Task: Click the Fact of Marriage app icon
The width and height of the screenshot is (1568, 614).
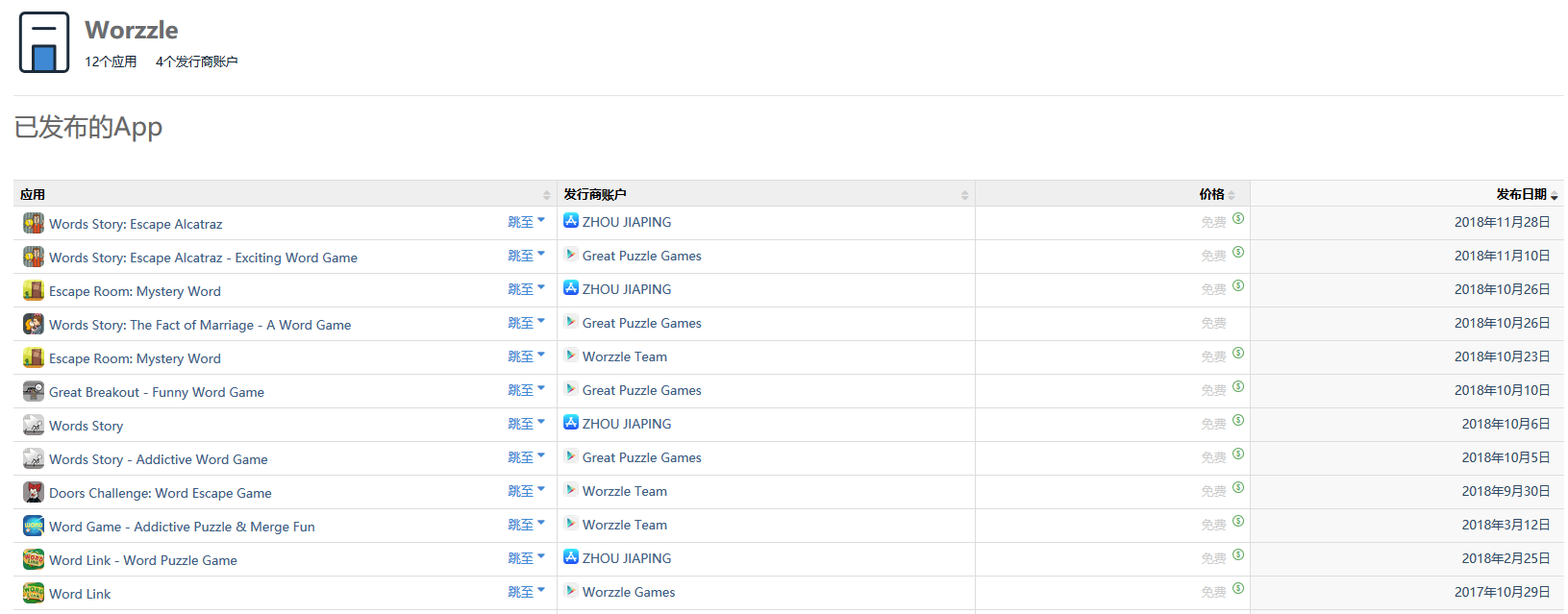Action: pos(34,325)
